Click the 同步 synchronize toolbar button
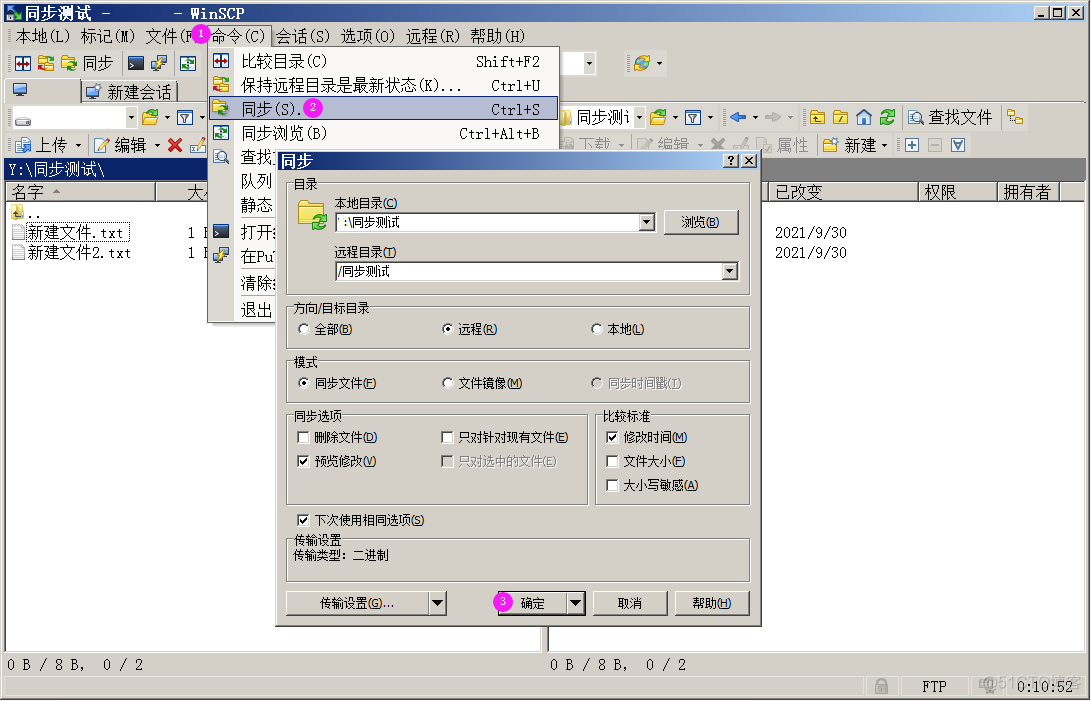The width and height of the screenshot is (1091, 701). [x=87, y=63]
